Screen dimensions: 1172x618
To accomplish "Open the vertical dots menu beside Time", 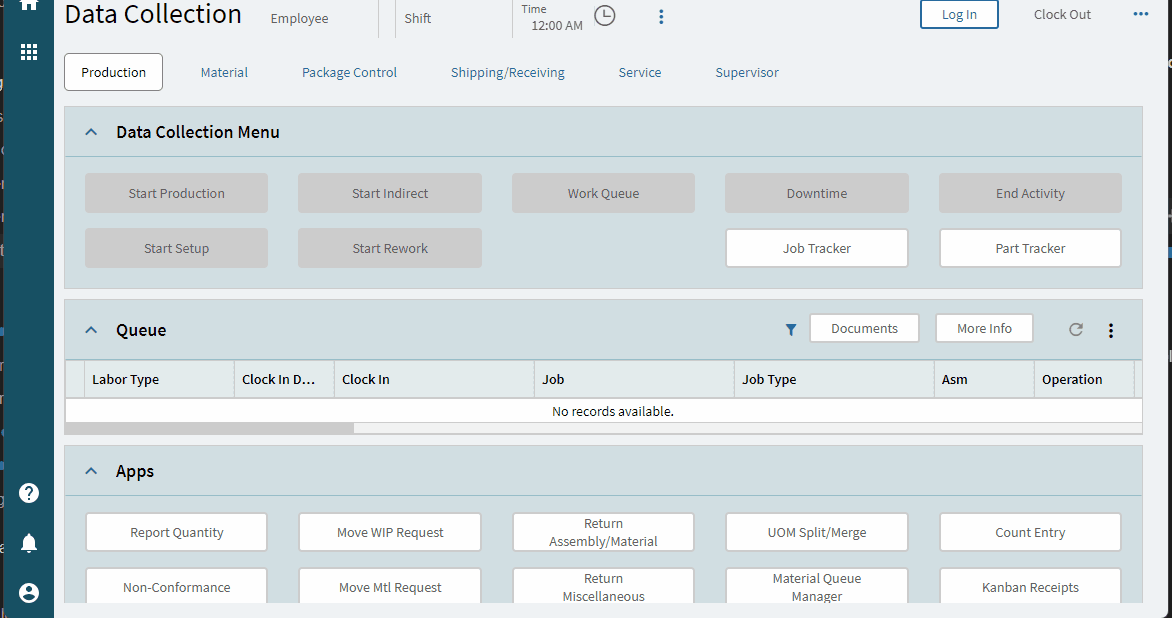I will (661, 17).
